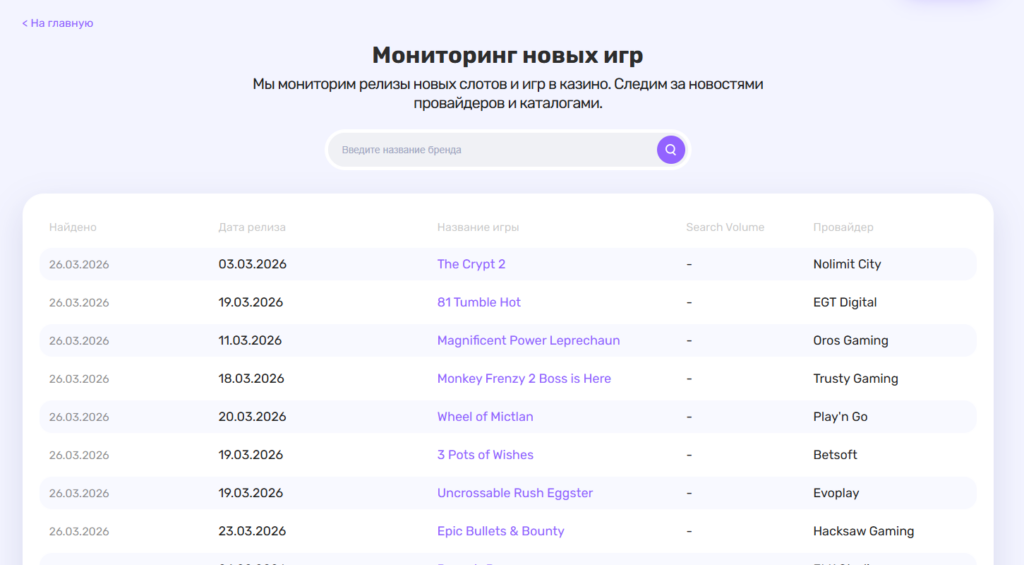Click search volume dash for The Crypt 2
This screenshot has height=565, width=1024.
pos(689,264)
